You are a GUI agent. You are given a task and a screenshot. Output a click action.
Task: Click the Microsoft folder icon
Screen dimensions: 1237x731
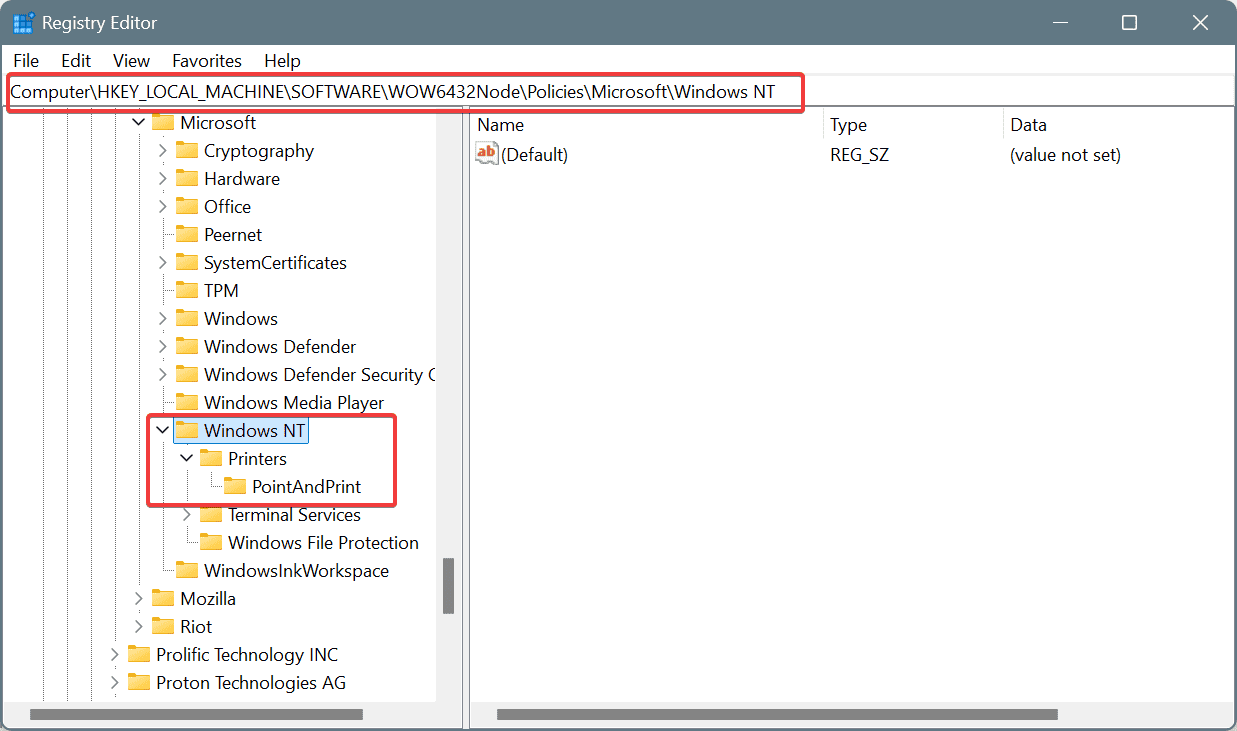click(x=162, y=122)
